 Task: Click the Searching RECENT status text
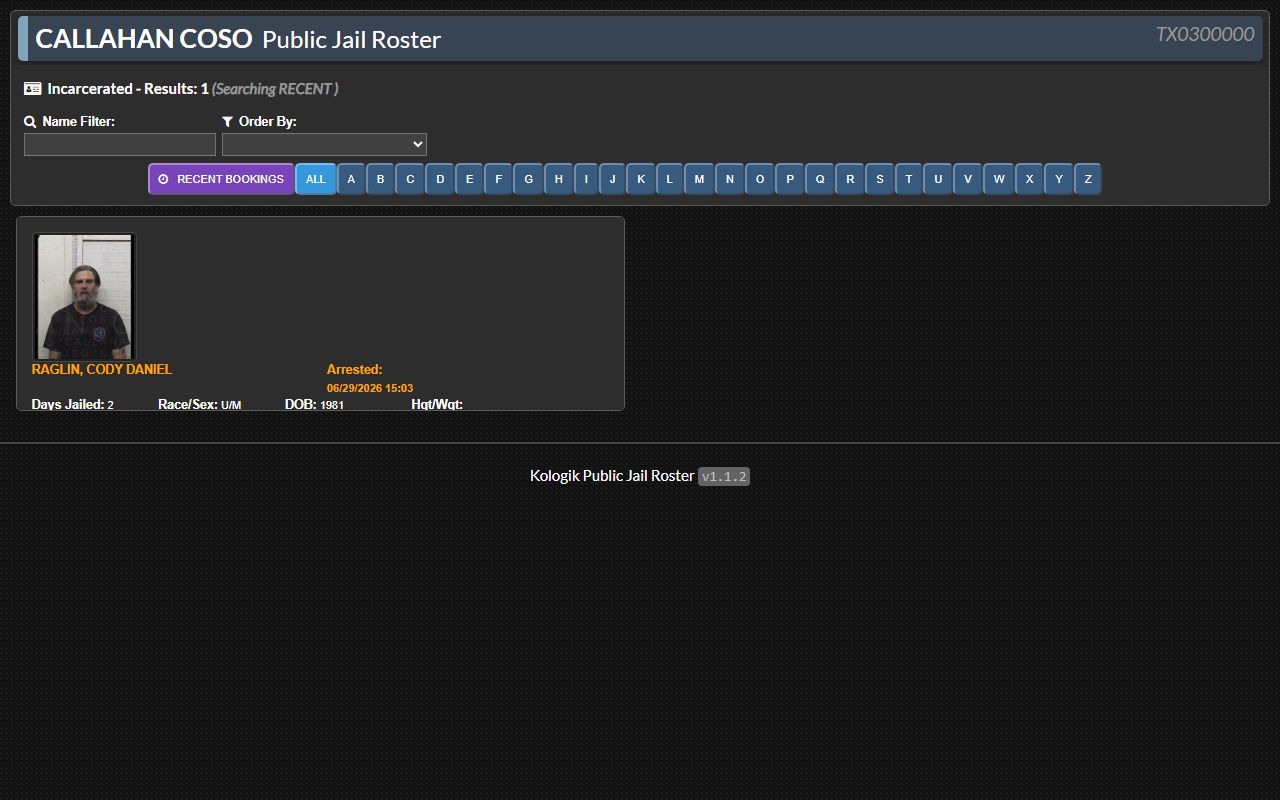pos(275,89)
